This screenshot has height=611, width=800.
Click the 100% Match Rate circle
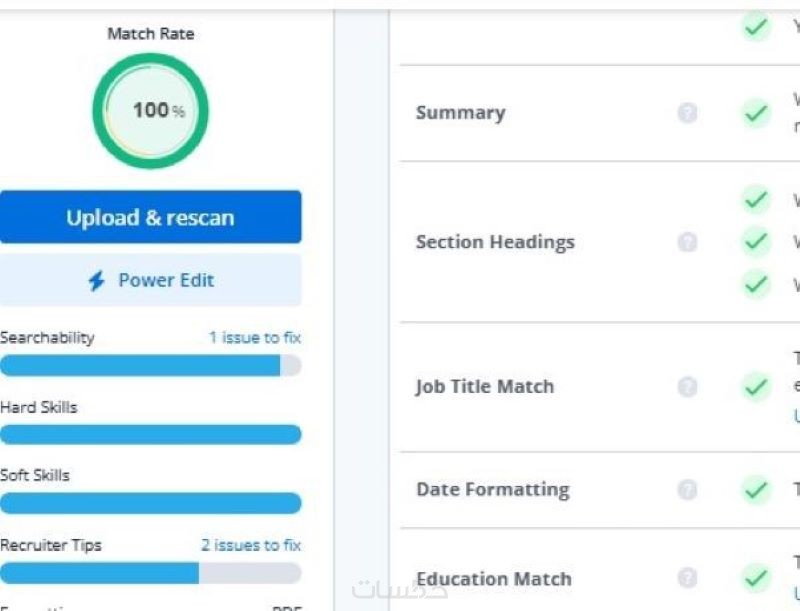pyautogui.click(x=151, y=111)
